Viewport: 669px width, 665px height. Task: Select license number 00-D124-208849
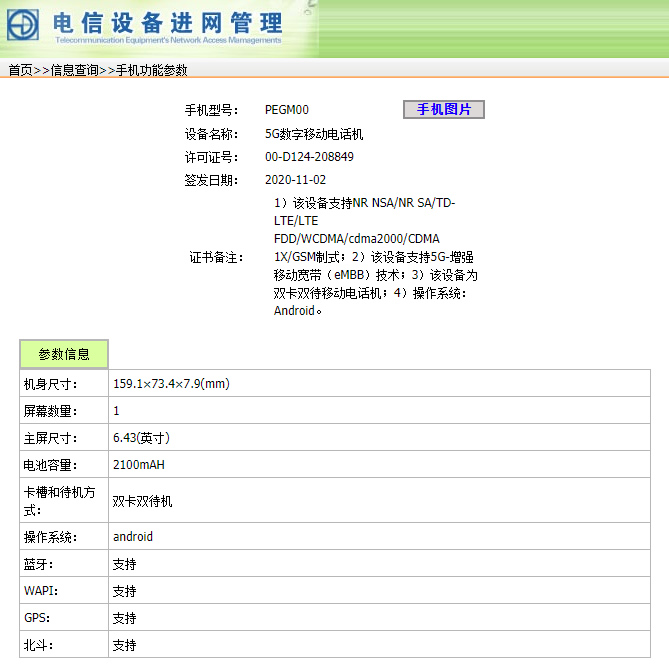tap(309, 157)
